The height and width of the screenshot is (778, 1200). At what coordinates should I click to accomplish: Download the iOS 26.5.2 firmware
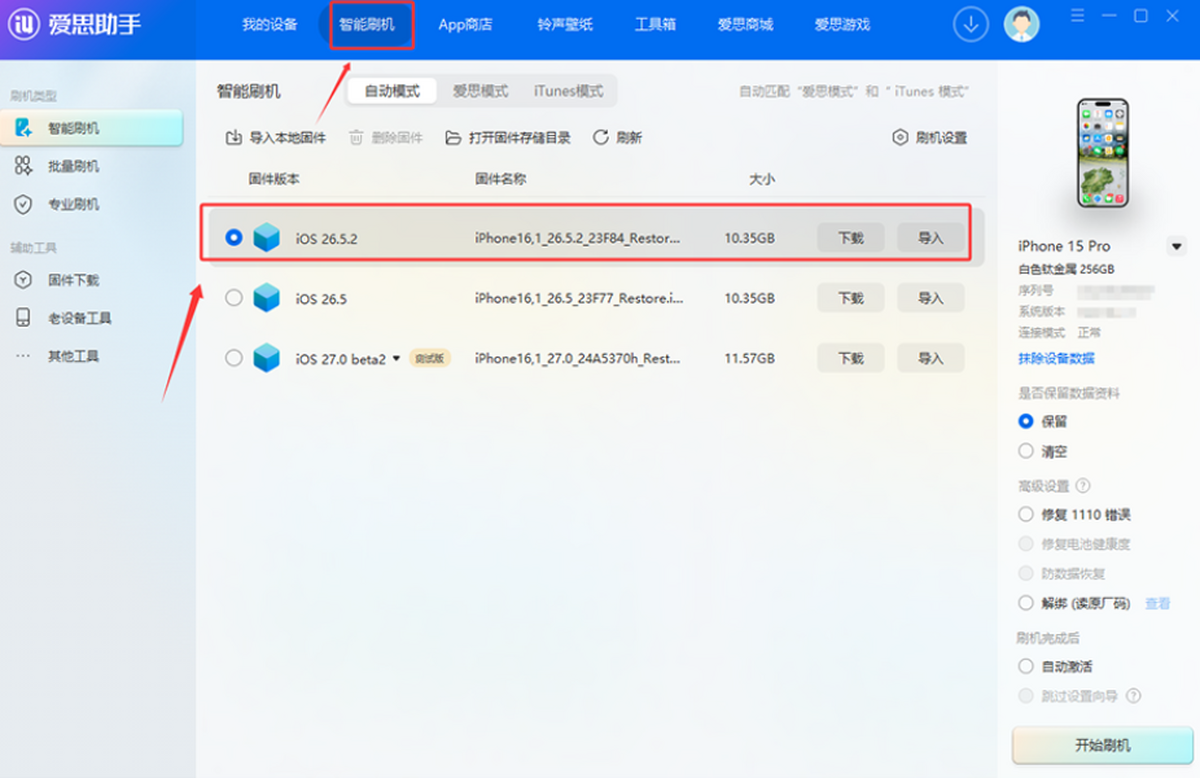(851, 238)
